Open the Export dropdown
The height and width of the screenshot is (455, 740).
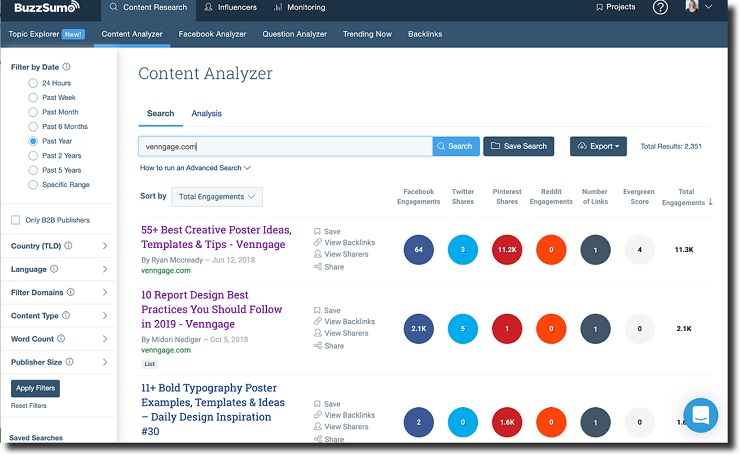point(598,146)
